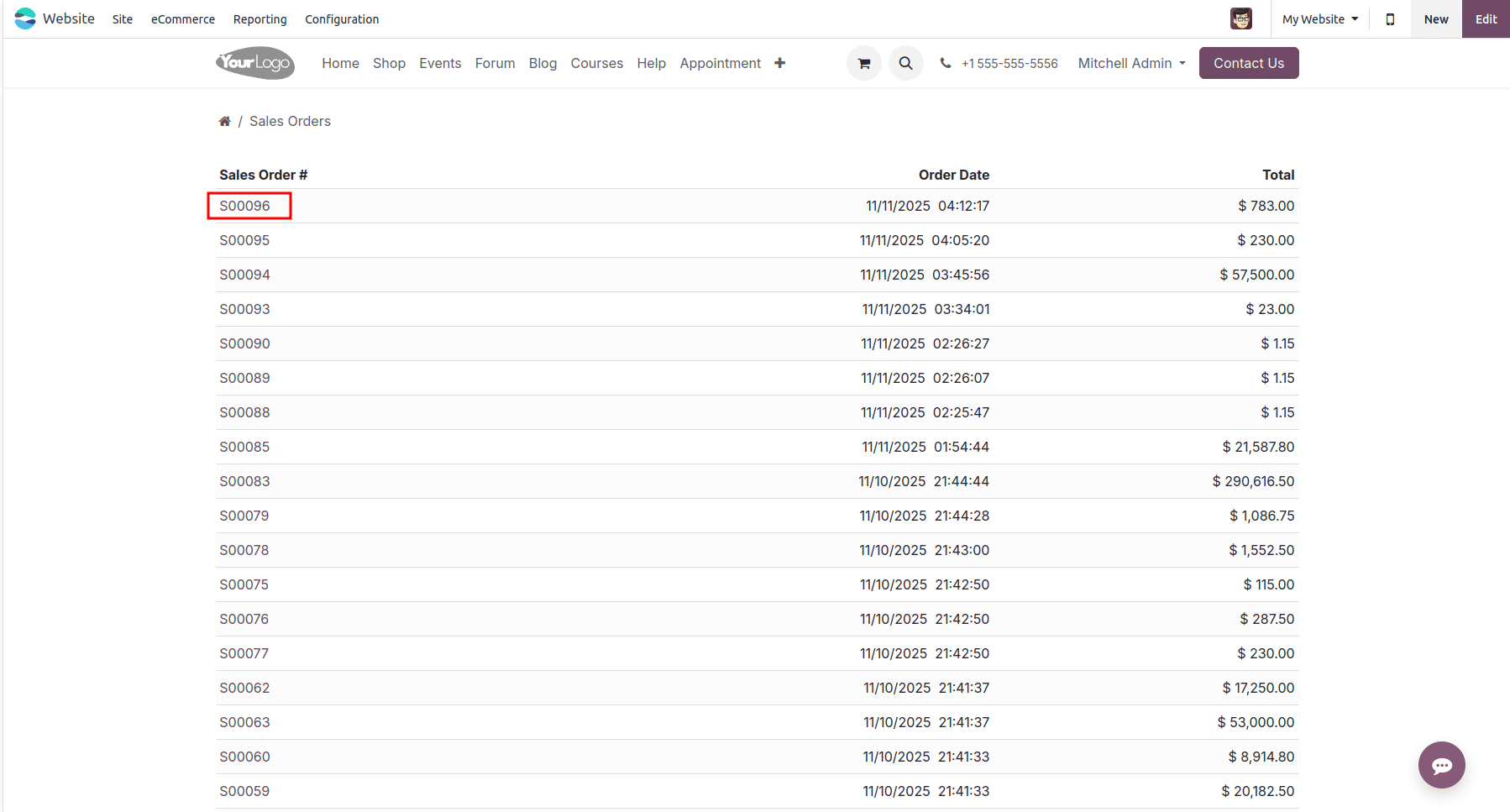Open sales order S00083
This screenshot has height=812, width=1510.
[244, 481]
